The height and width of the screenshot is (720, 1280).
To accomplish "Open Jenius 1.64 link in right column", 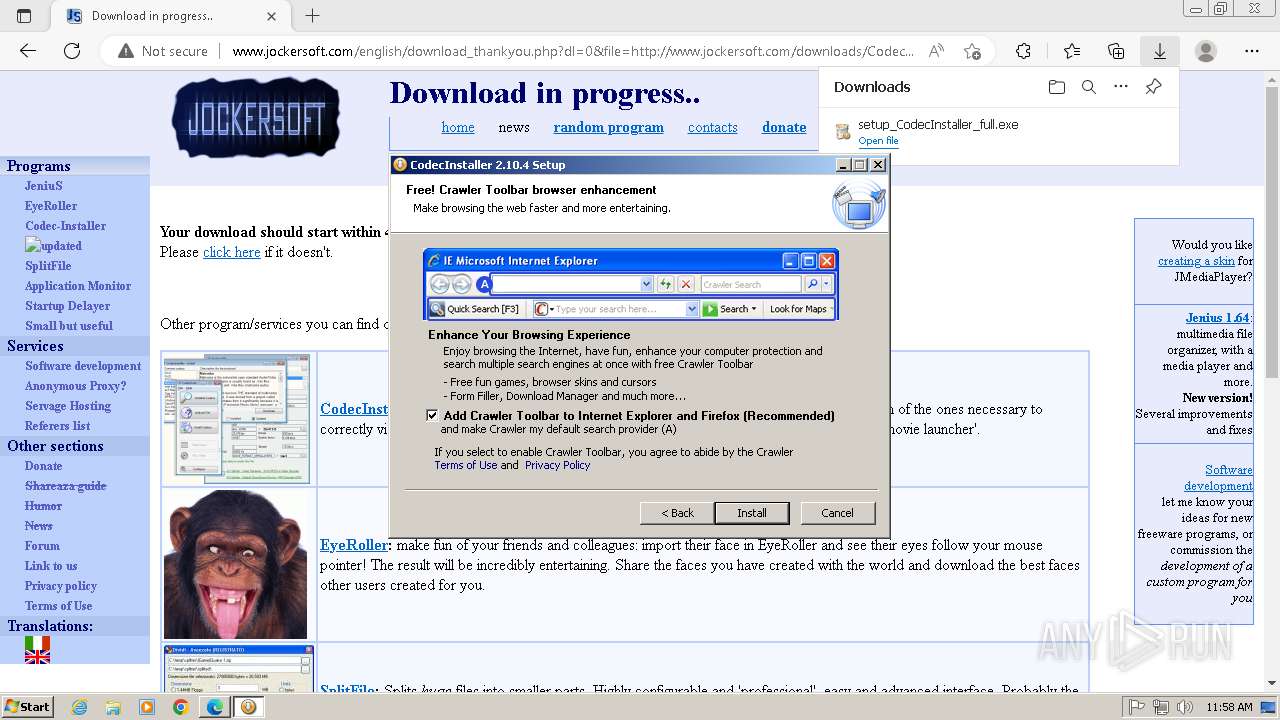I will [1218, 318].
